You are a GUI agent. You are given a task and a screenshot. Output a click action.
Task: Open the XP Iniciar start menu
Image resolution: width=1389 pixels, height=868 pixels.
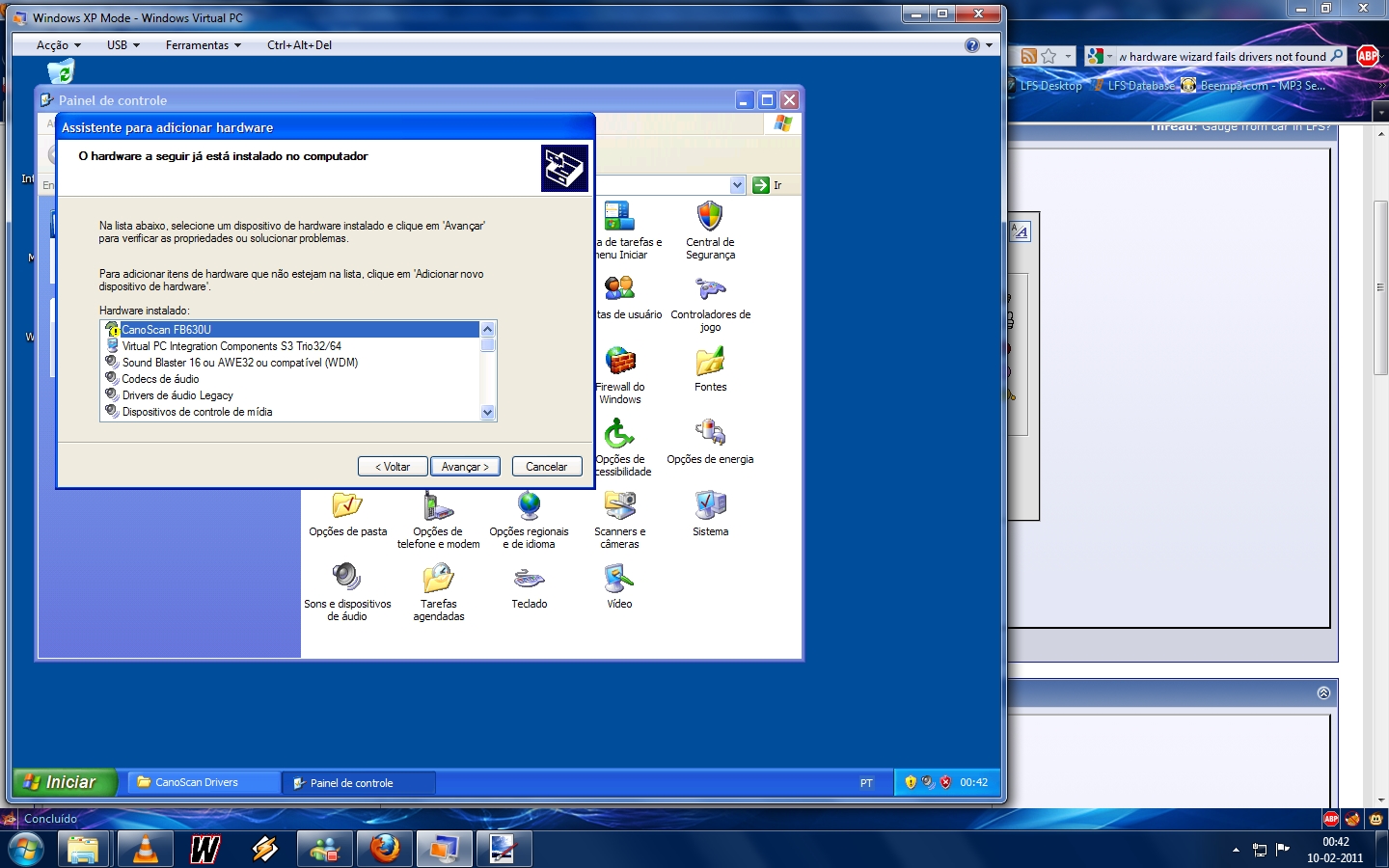(65, 782)
